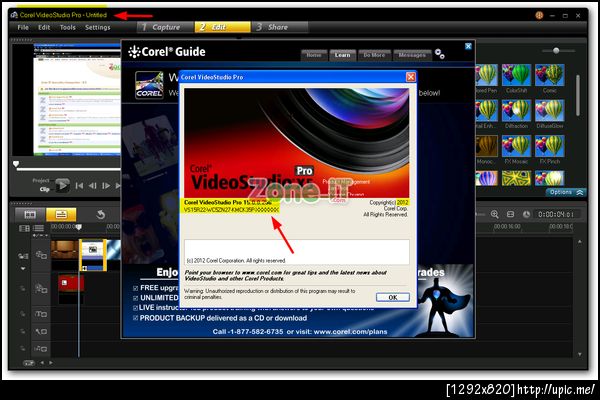Image resolution: width=600 pixels, height=400 pixels.
Task: Select the Title Track header icon
Action: click(41, 314)
